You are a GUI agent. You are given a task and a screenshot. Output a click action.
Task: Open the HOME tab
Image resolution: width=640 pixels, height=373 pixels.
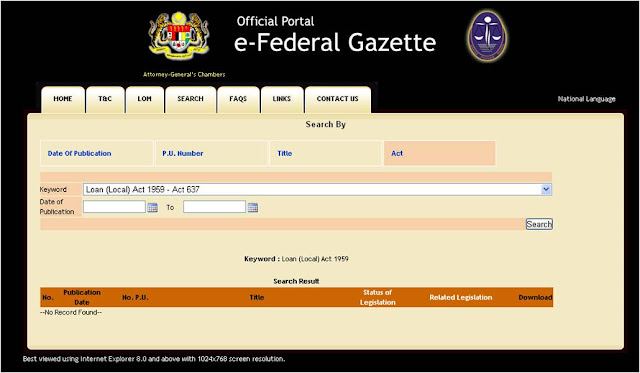point(63,99)
